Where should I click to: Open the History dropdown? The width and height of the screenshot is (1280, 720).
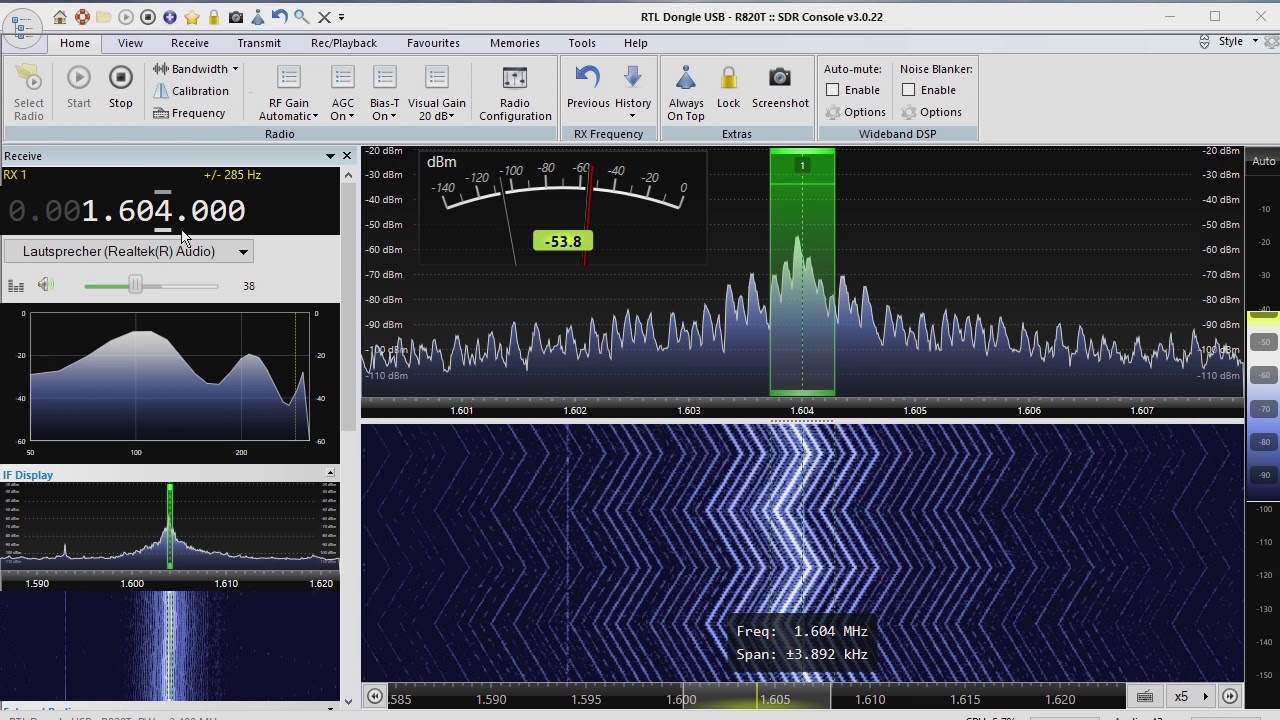click(x=633, y=94)
